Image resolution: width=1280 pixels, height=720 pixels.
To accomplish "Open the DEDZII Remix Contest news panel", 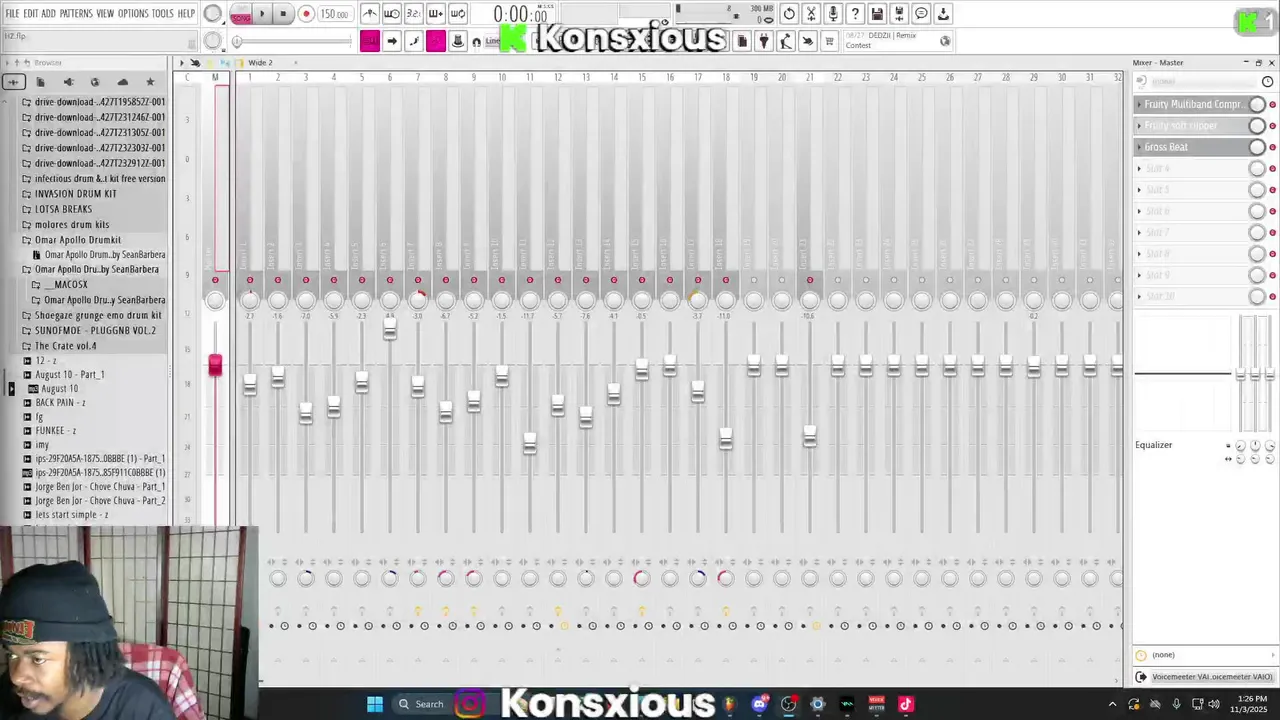I will (x=897, y=40).
